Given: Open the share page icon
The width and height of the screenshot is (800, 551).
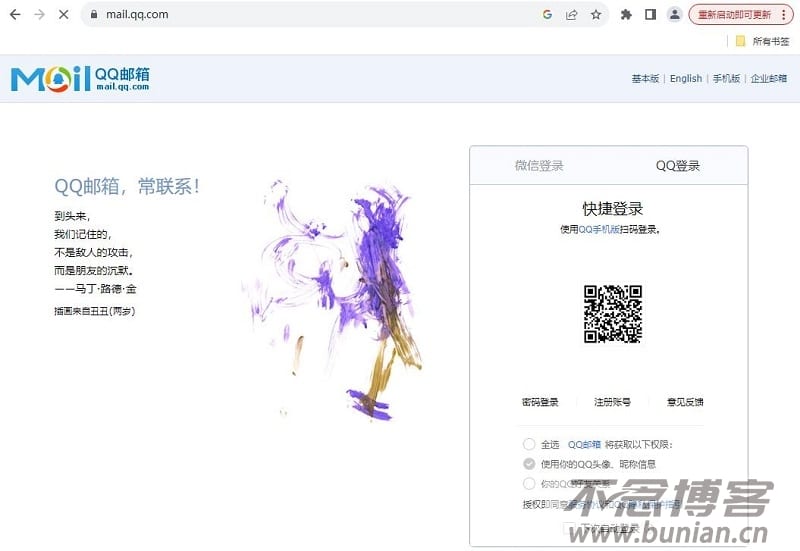Looking at the screenshot, I should click(x=571, y=15).
